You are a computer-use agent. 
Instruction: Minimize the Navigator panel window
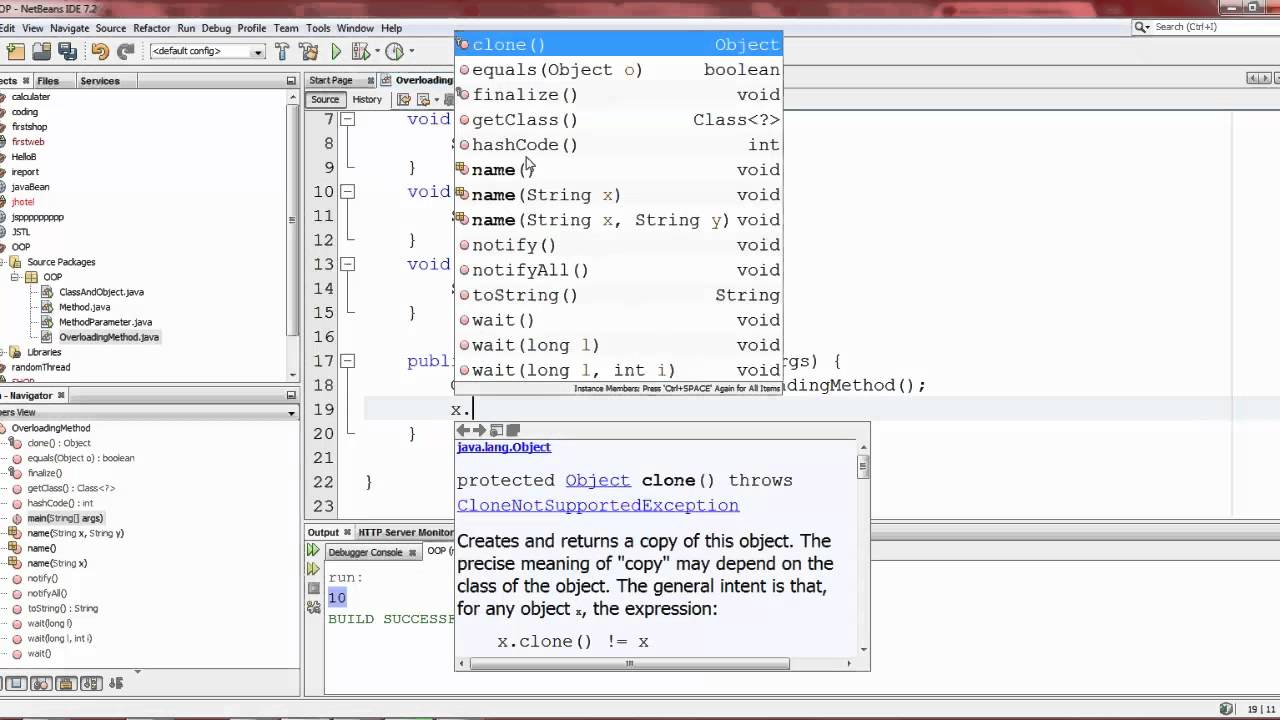[x=291, y=396]
